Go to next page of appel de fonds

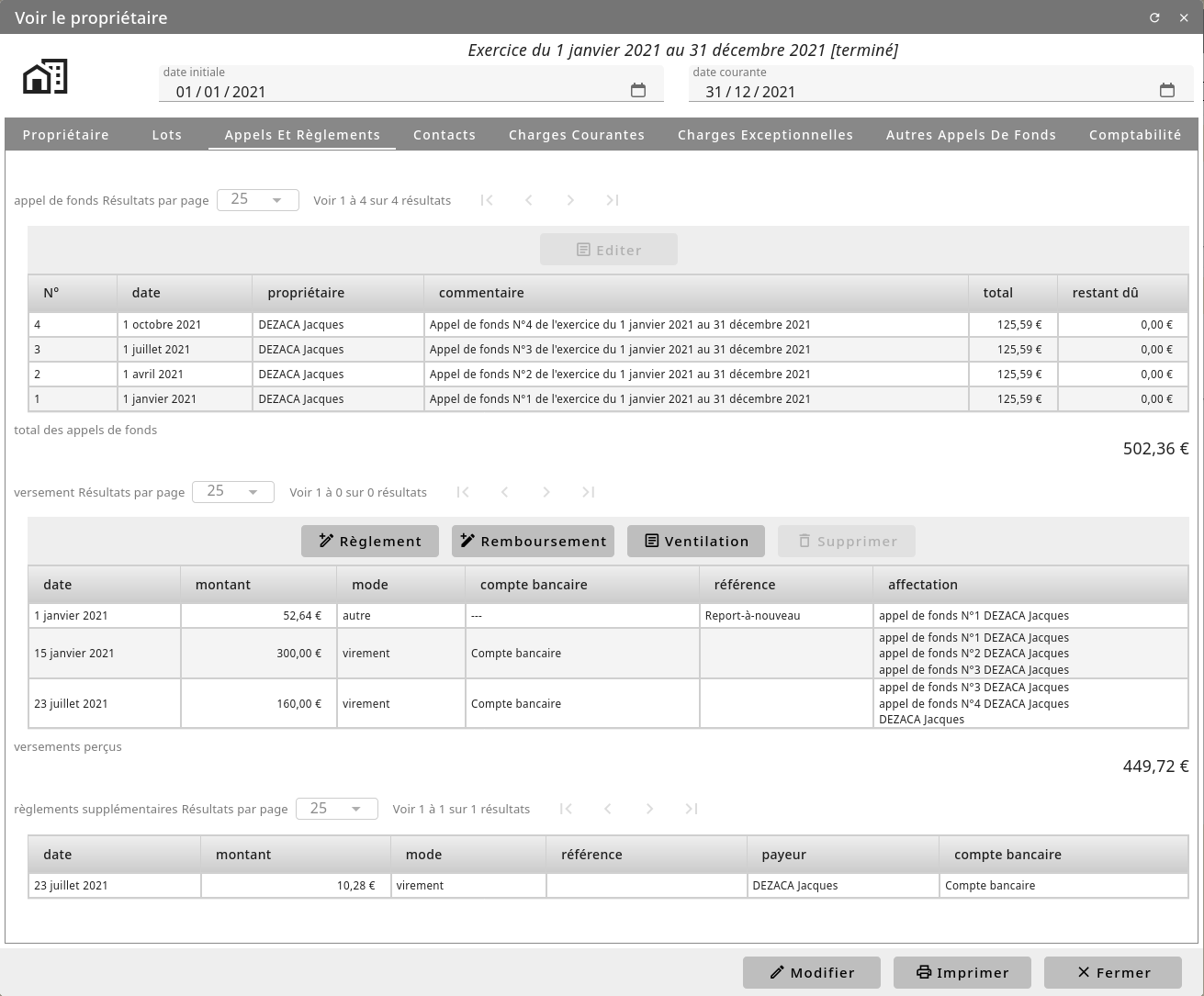570,200
